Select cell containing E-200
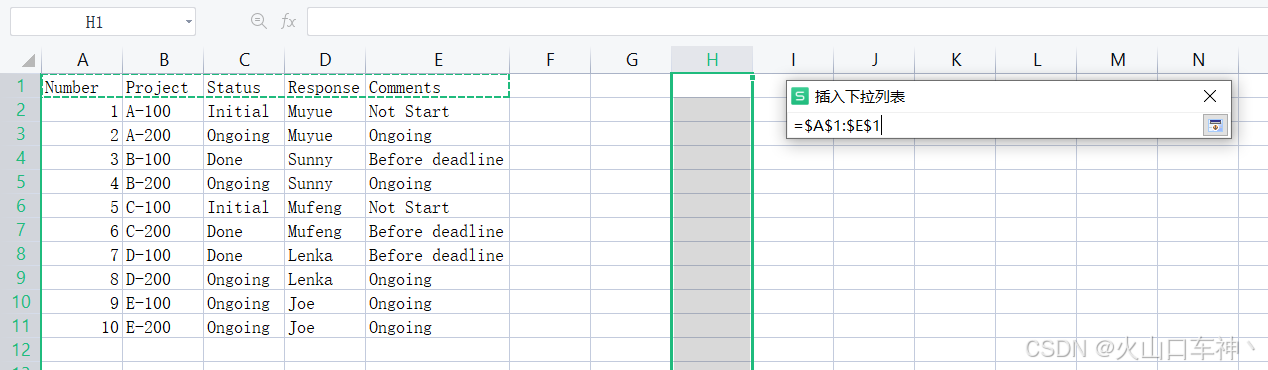1268x370 pixels. click(x=164, y=327)
